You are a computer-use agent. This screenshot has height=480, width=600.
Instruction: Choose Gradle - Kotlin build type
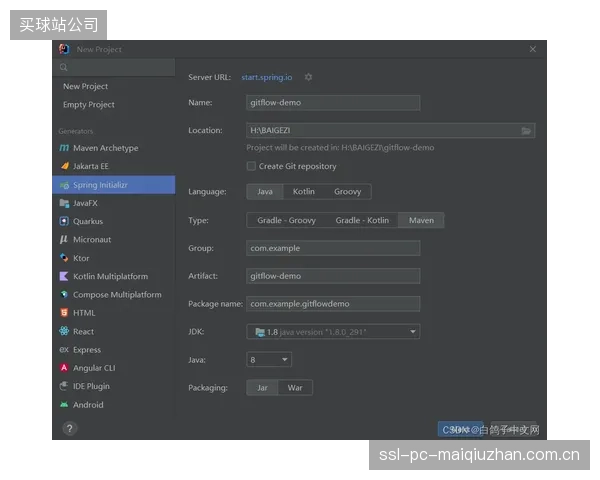click(x=362, y=220)
